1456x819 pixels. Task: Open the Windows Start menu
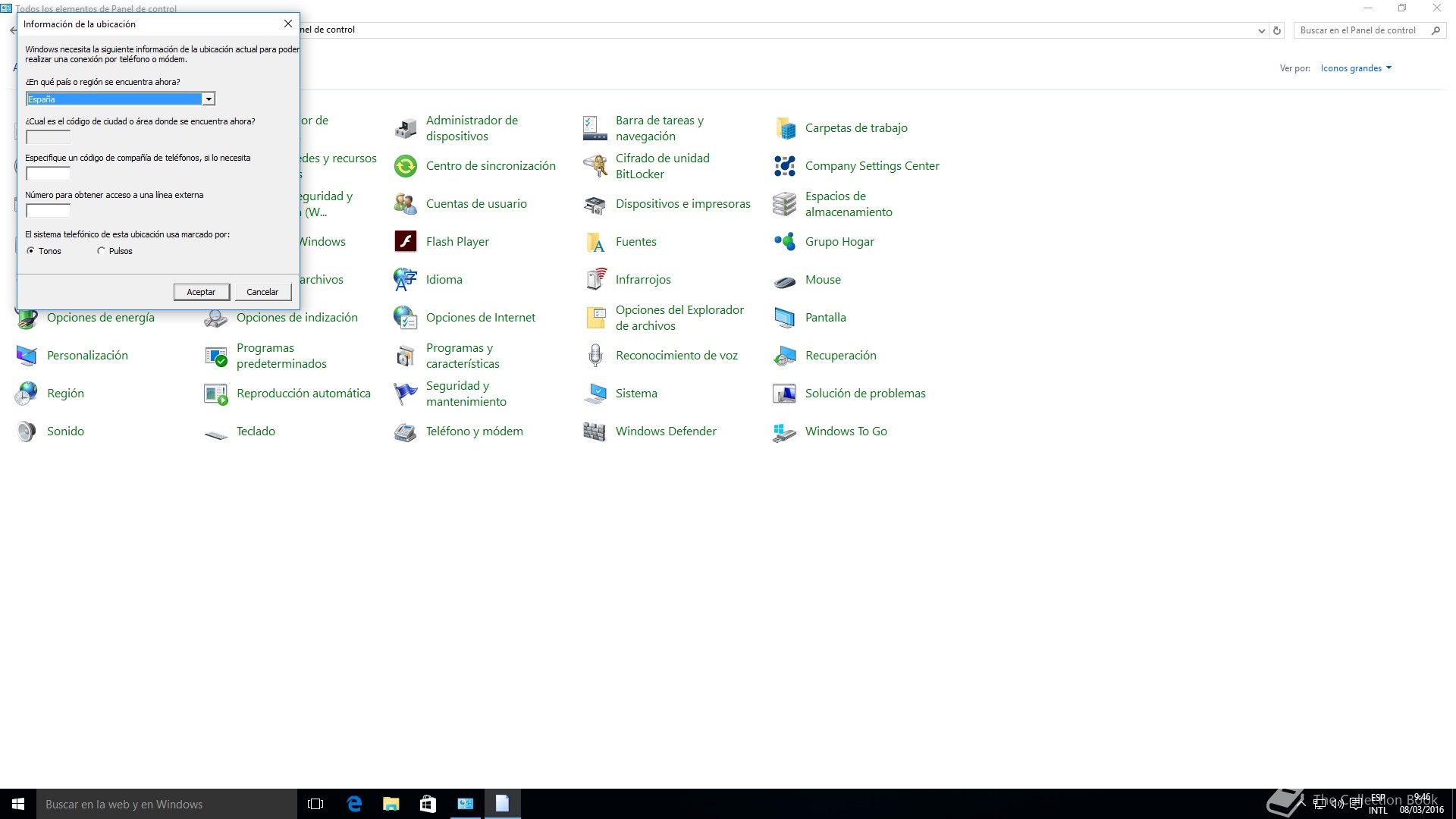18,804
